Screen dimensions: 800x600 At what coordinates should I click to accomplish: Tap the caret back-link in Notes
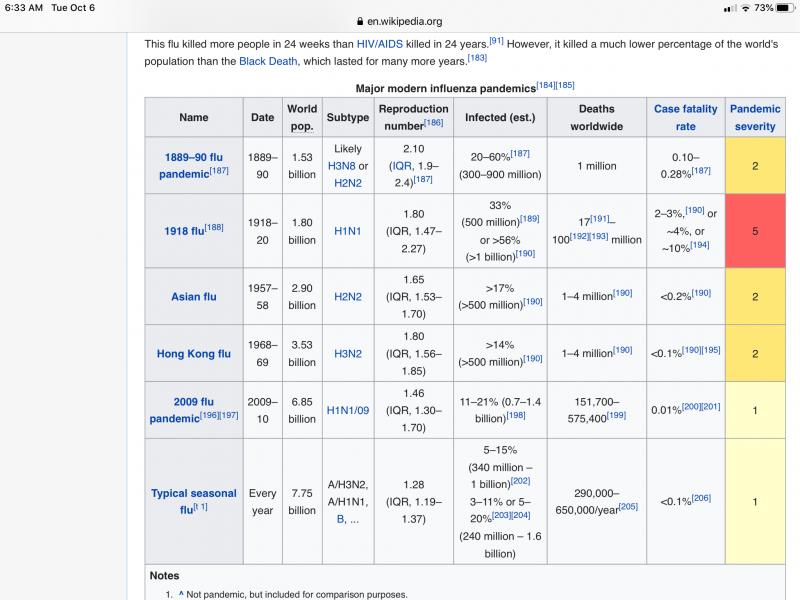[181, 593]
